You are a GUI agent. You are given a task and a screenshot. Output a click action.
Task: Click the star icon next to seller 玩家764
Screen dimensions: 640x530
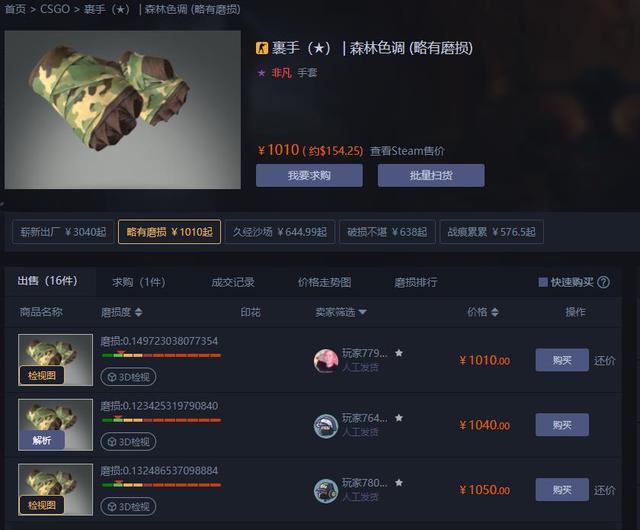point(399,418)
